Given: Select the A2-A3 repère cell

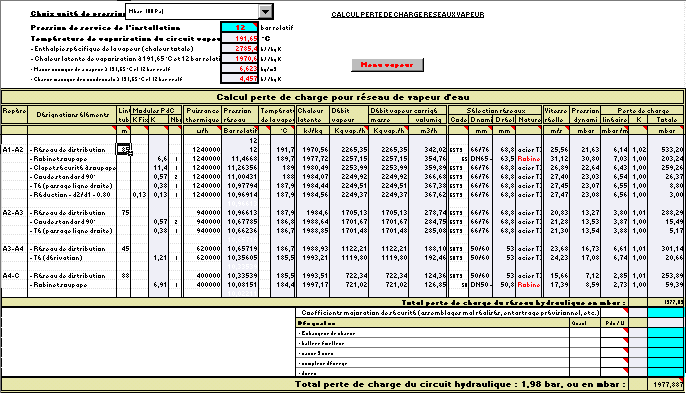Looking at the screenshot, I should pyautogui.click(x=14, y=213).
